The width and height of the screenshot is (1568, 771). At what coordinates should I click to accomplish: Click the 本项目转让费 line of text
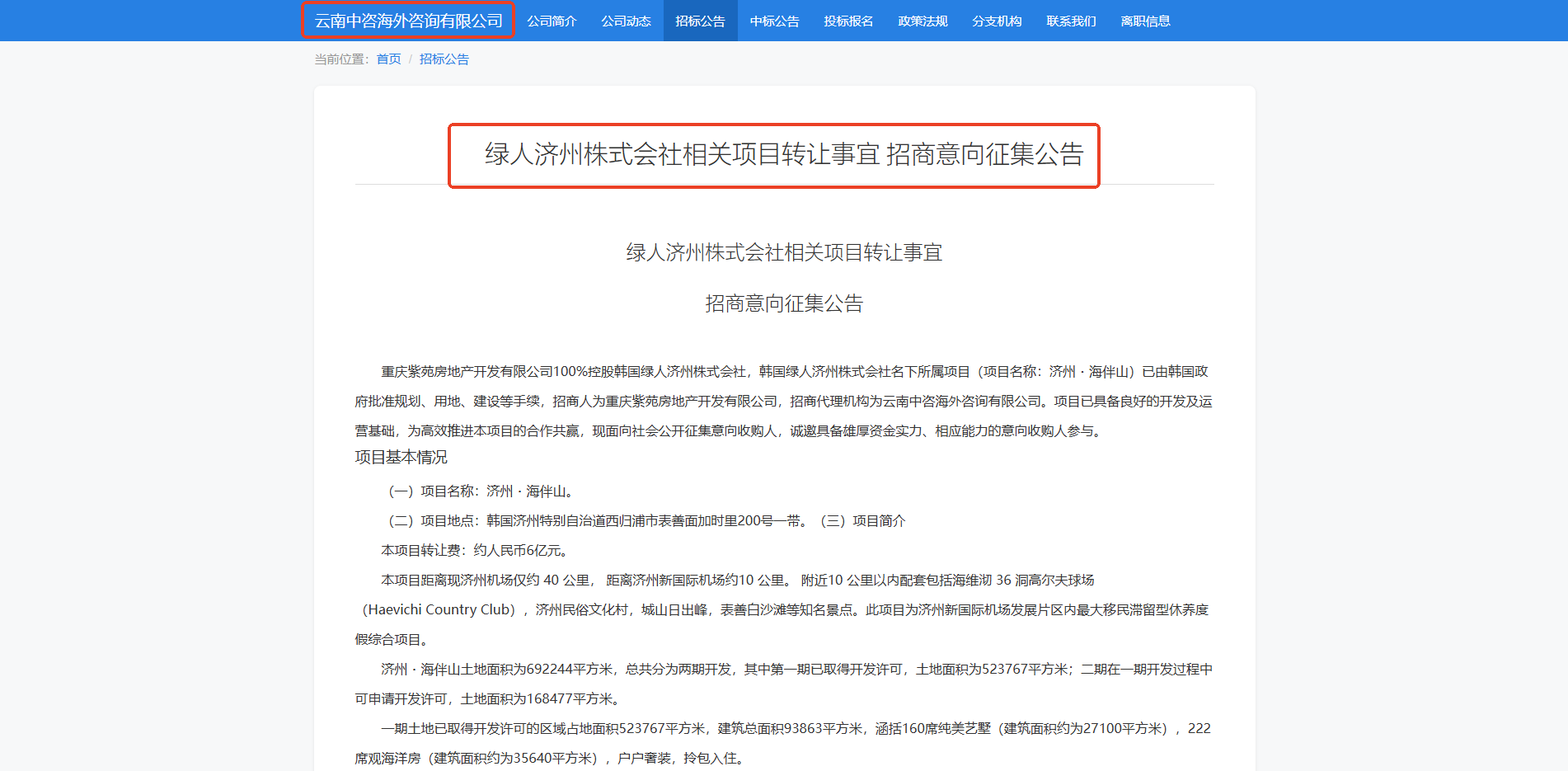pyautogui.click(x=474, y=550)
